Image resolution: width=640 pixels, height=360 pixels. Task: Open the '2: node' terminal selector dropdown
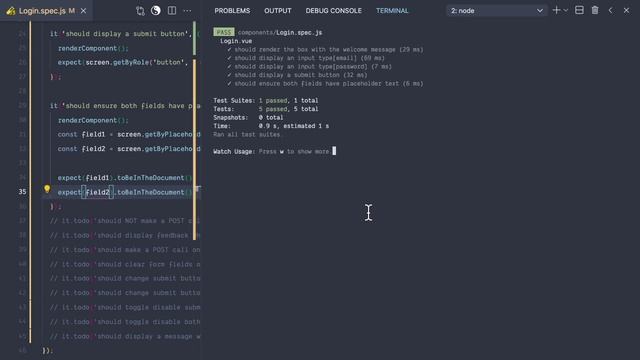(496, 11)
